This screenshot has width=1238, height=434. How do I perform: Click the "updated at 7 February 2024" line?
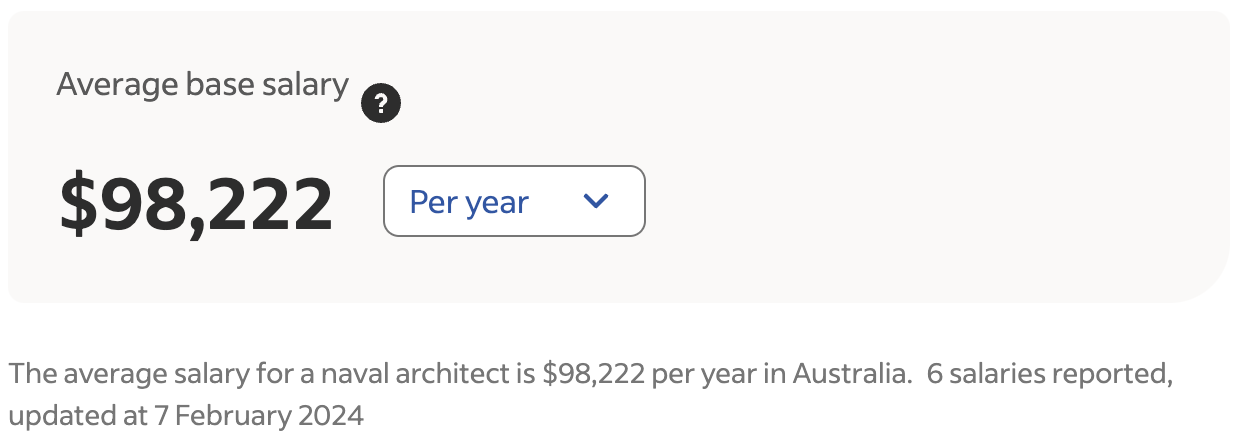pos(185,414)
